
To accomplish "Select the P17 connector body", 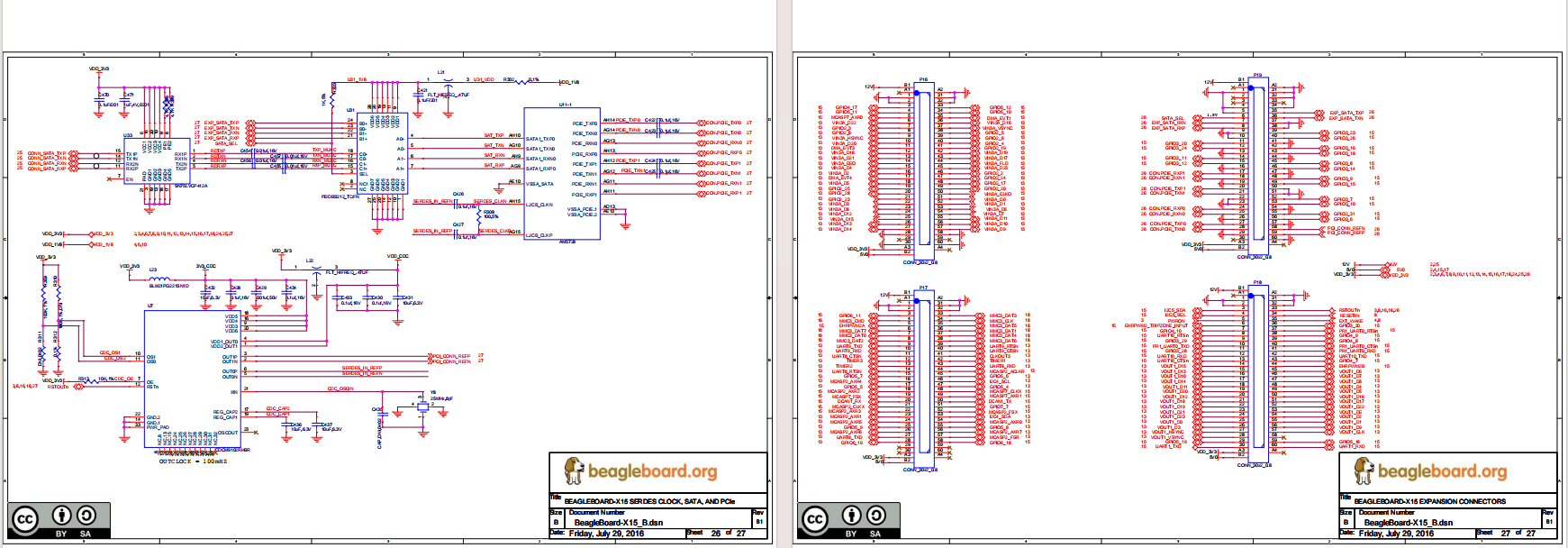I will click(x=923, y=378).
